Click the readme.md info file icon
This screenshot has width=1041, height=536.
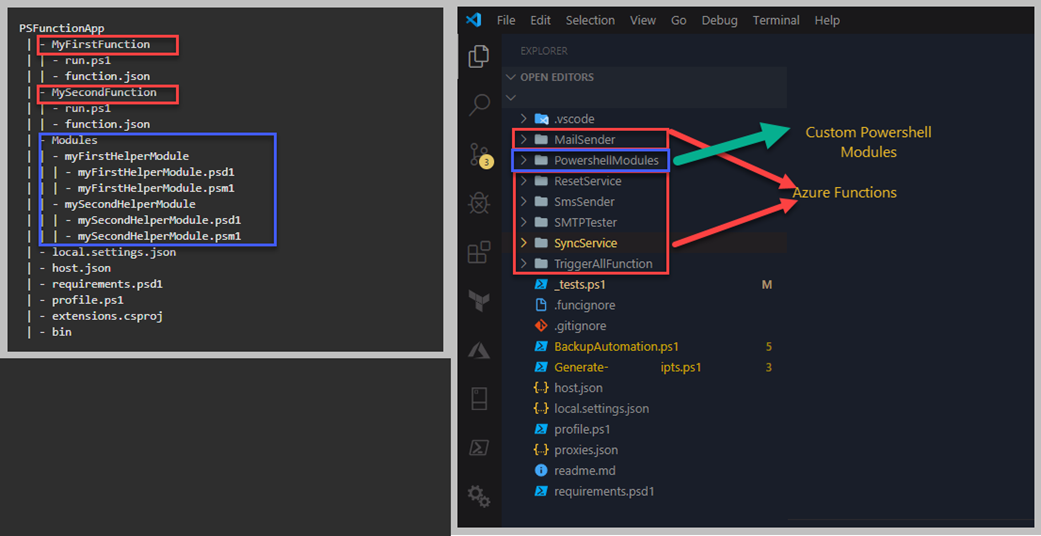pos(541,471)
